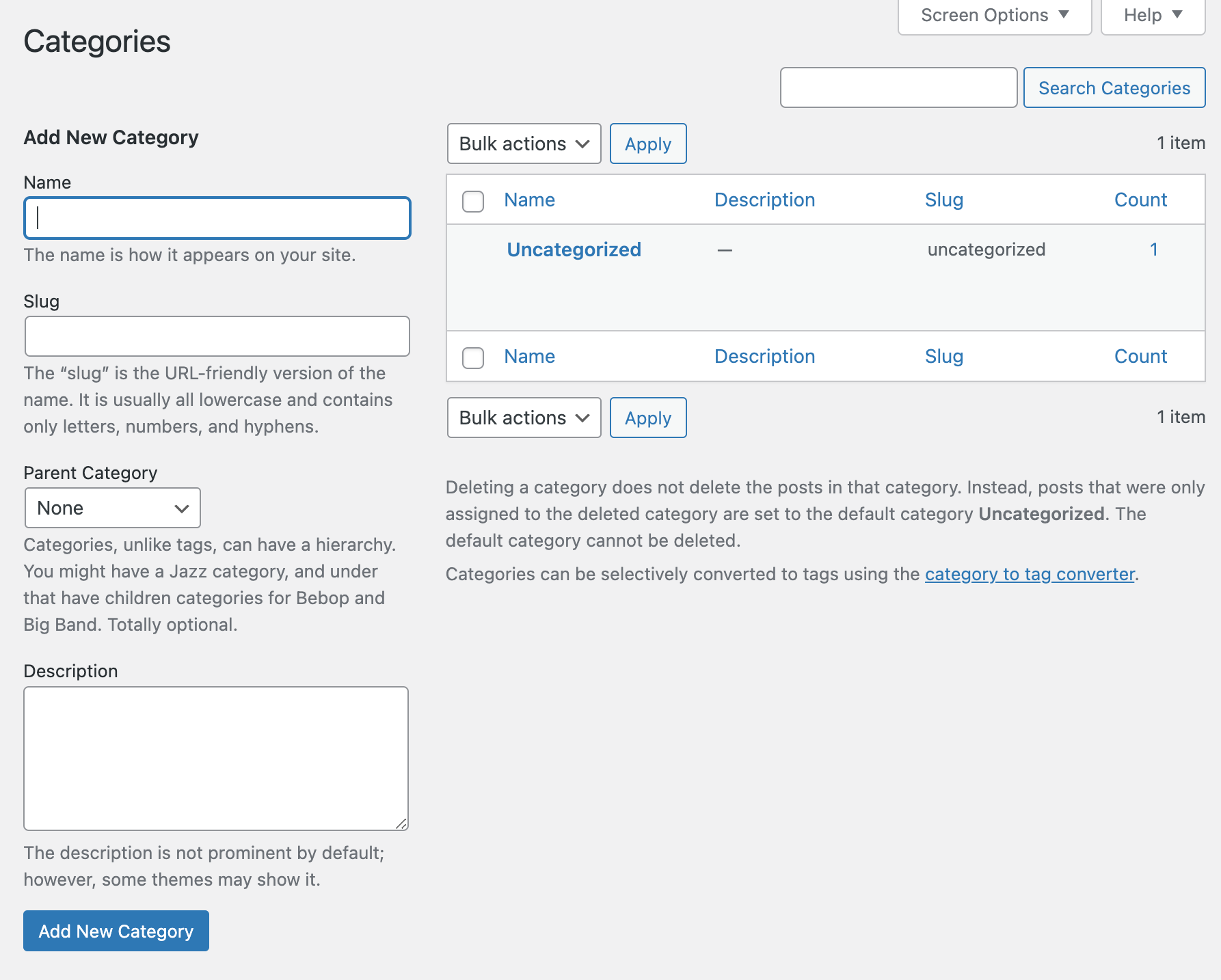The height and width of the screenshot is (980, 1221).
Task: Sort by Name in the table footer
Action: pos(529,356)
